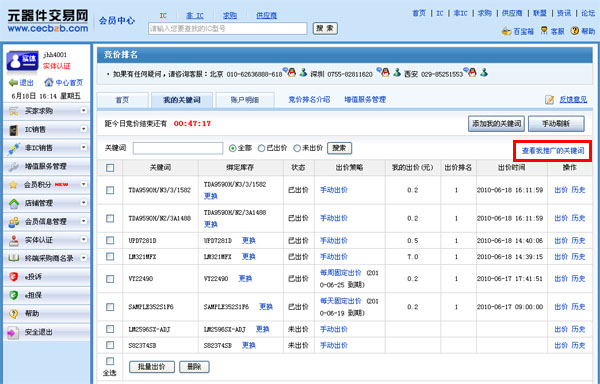Expand the 买家求购 sidebar menu arrow
Image resolution: width=600 pixels, height=384 pixels.
pos(83,111)
